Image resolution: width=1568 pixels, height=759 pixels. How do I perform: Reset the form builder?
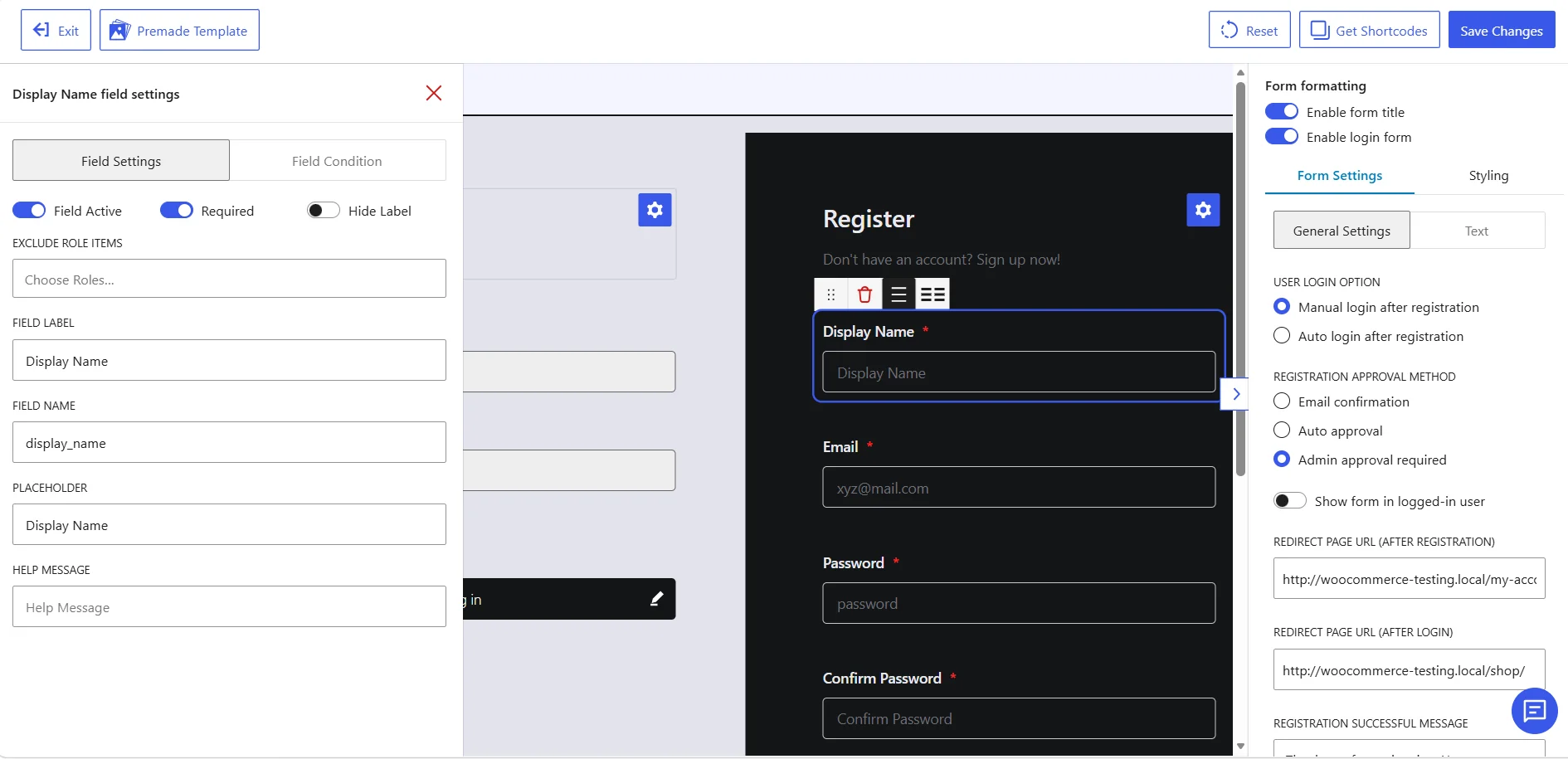pos(1249,31)
